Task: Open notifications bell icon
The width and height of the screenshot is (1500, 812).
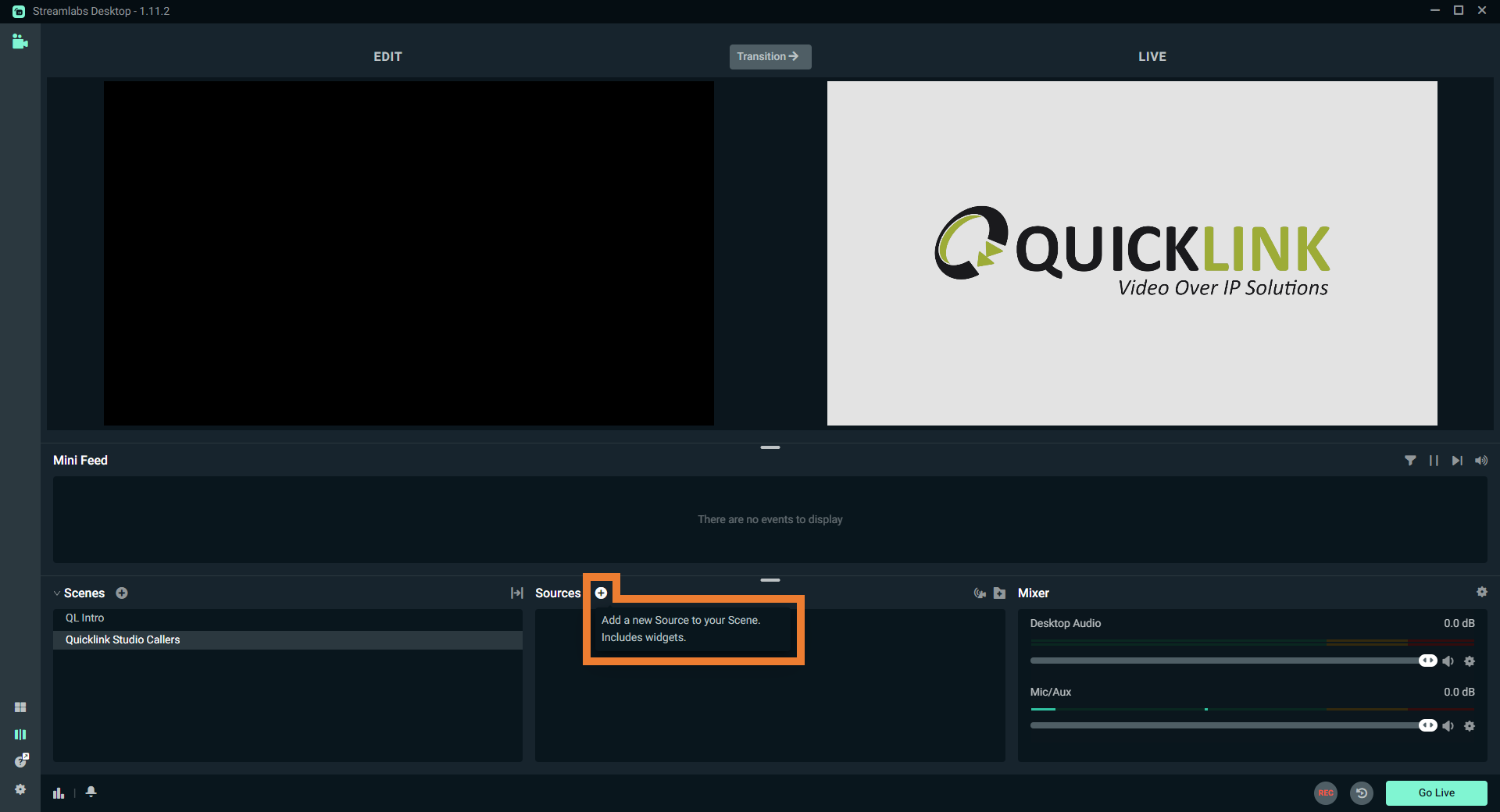Action: pyautogui.click(x=91, y=792)
